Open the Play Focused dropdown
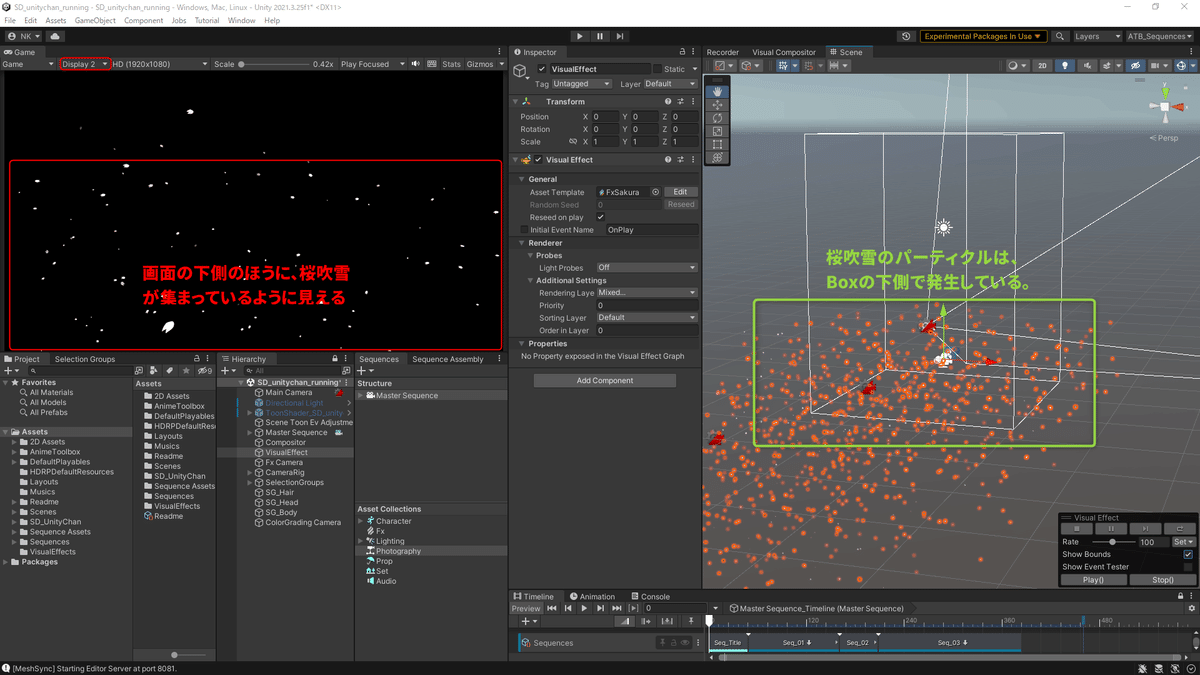Image resolution: width=1200 pixels, height=675 pixels. point(371,64)
